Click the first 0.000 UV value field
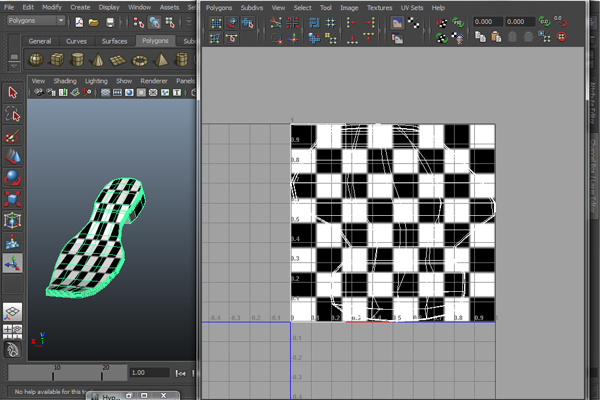The image size is (600, 400). pyautogui.click(x=488, y=22)
